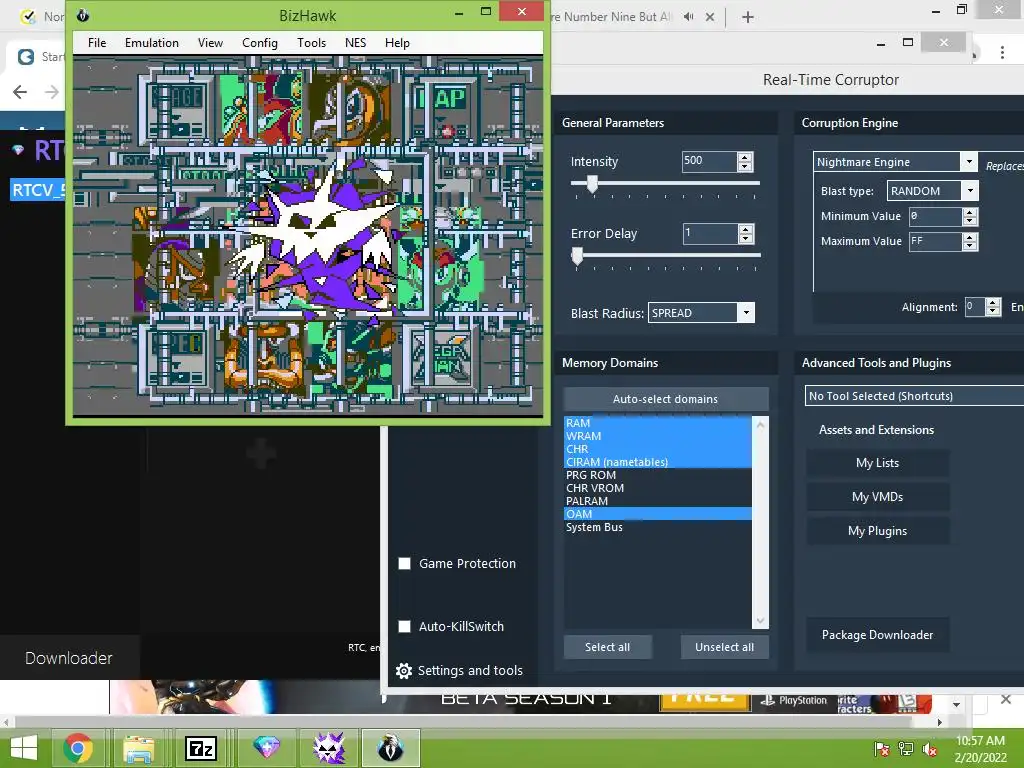Select the PRG ROM memory domain
1024x768 pixels.
click(658, 475)
